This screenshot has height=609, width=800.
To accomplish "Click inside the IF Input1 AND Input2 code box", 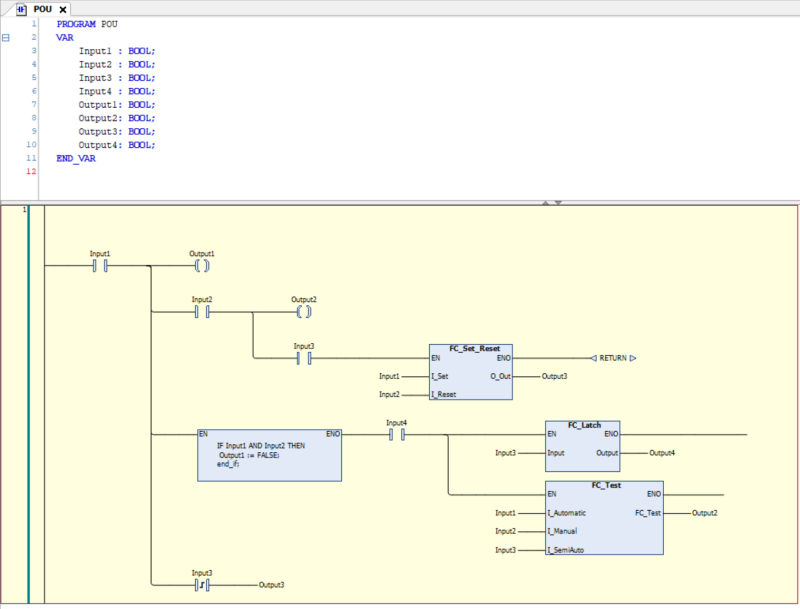I will pyautogui.click(x=269, y=455).
